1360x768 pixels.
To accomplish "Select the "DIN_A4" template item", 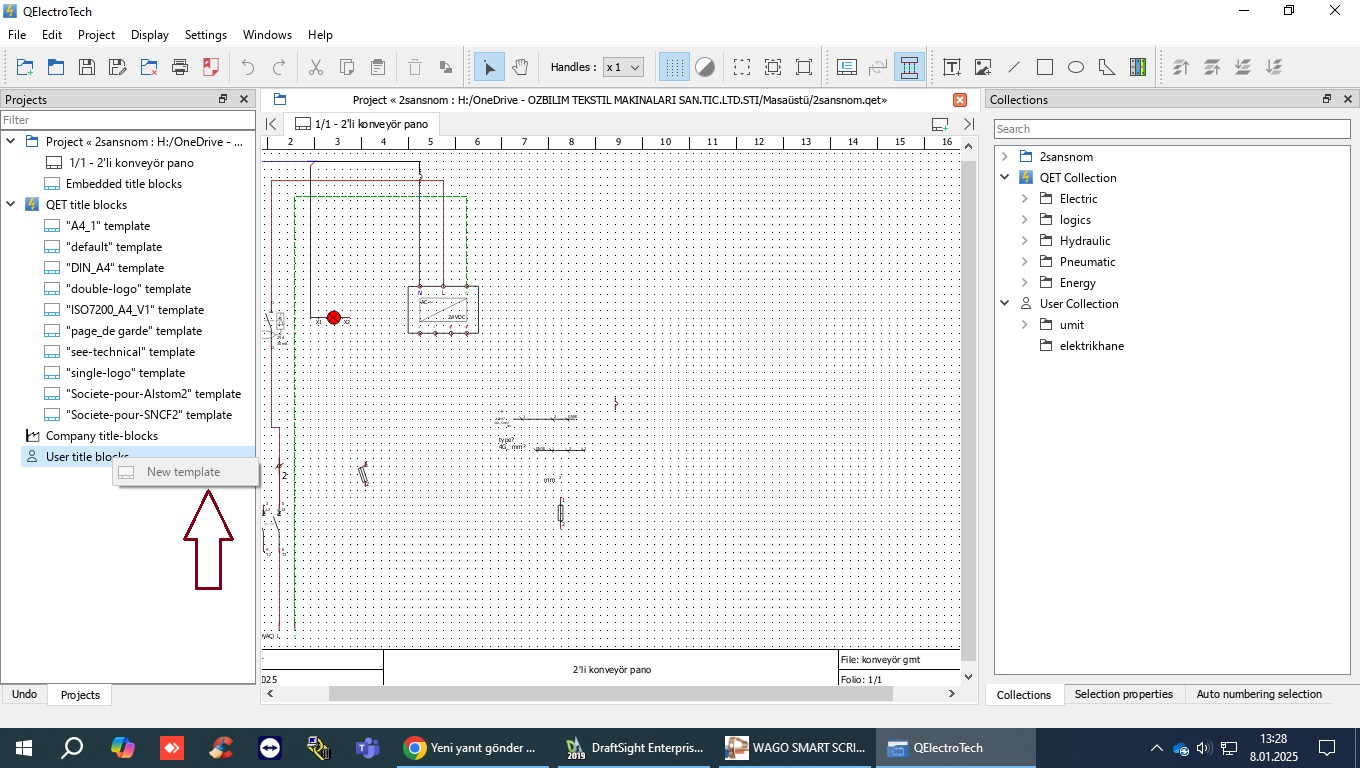I will pos(114,268).
